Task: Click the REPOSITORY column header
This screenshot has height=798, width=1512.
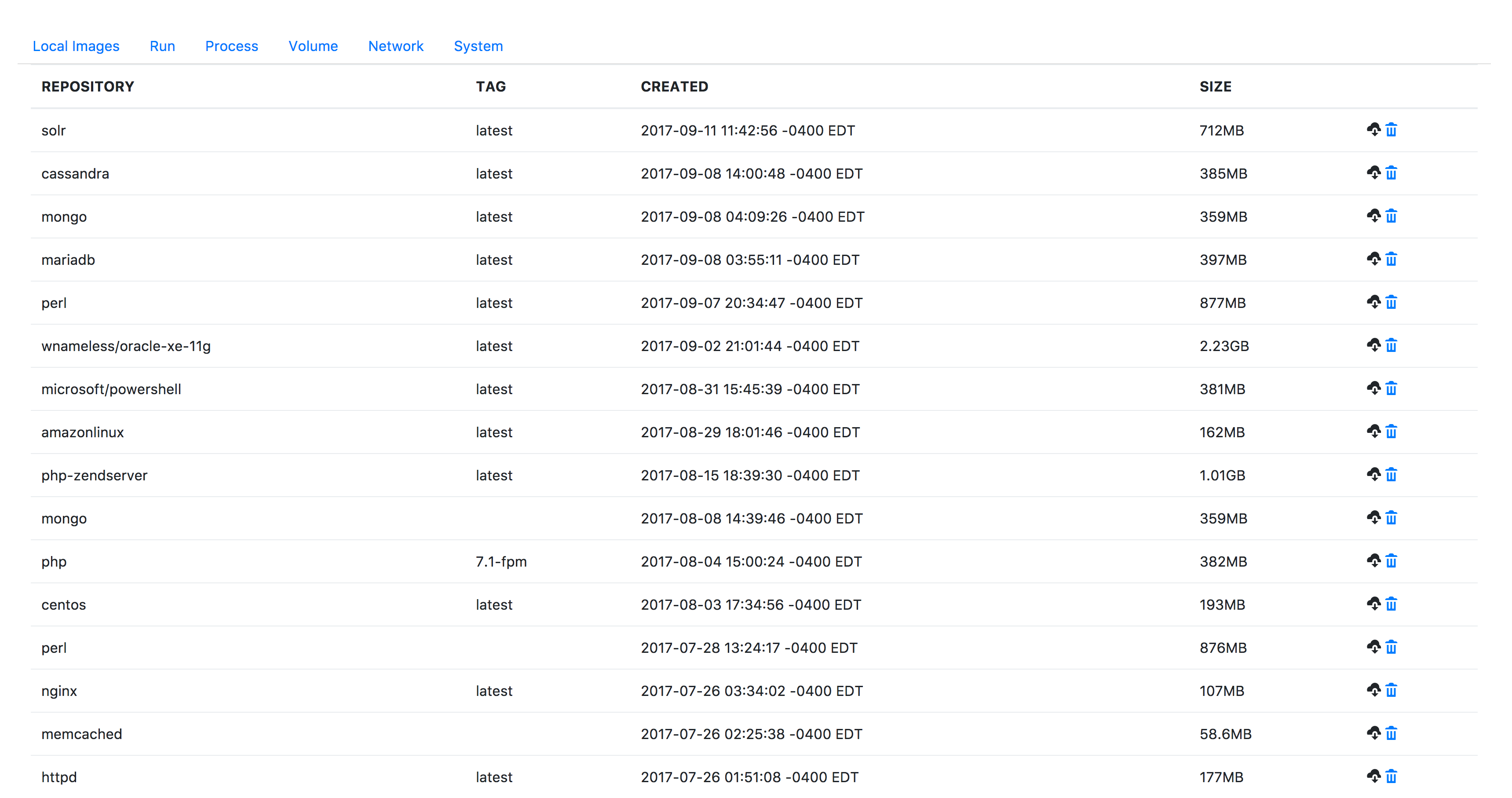Action: [x=88, y=86]
